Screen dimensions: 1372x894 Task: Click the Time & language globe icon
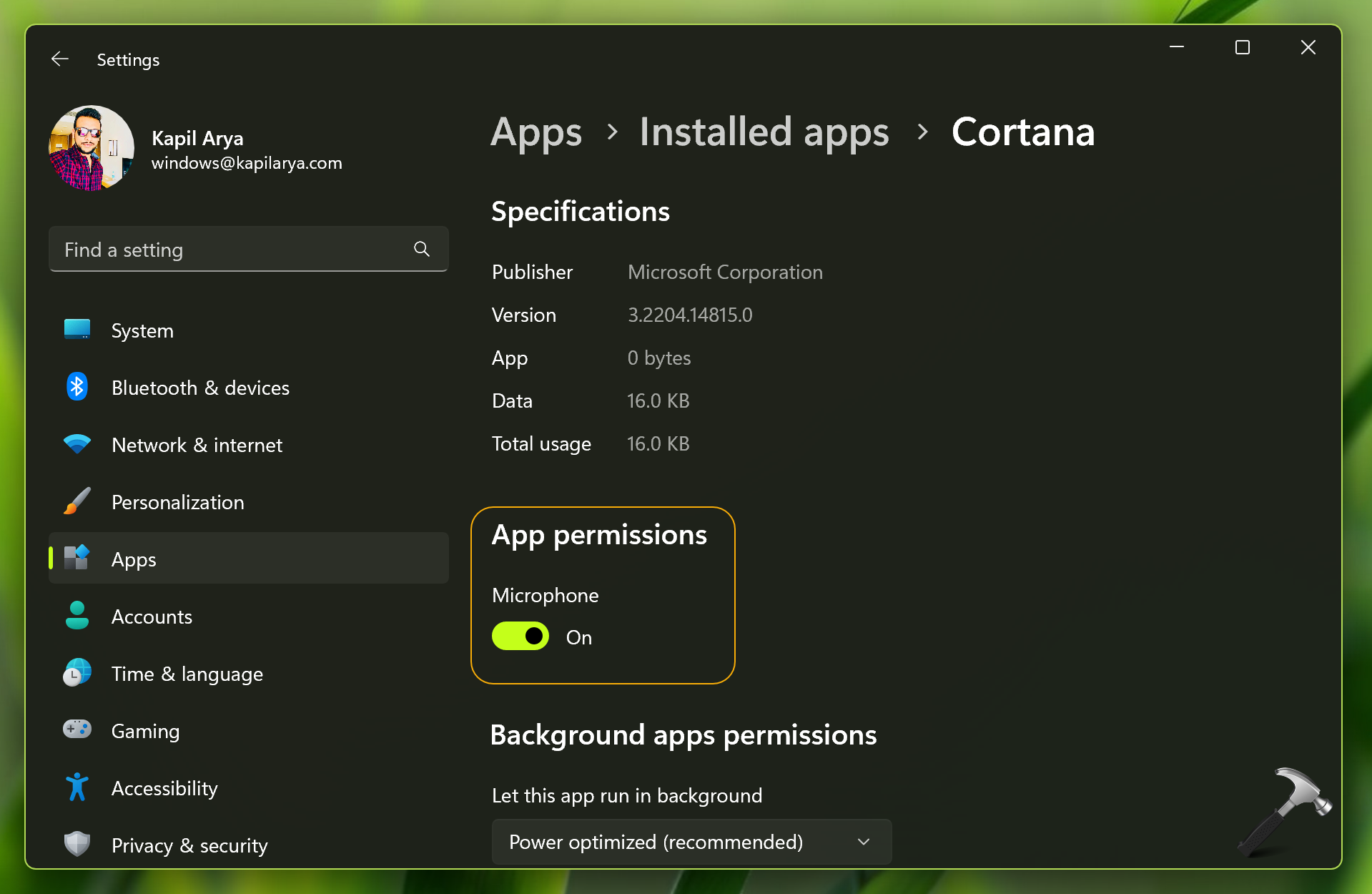click(x=77, y=673)
